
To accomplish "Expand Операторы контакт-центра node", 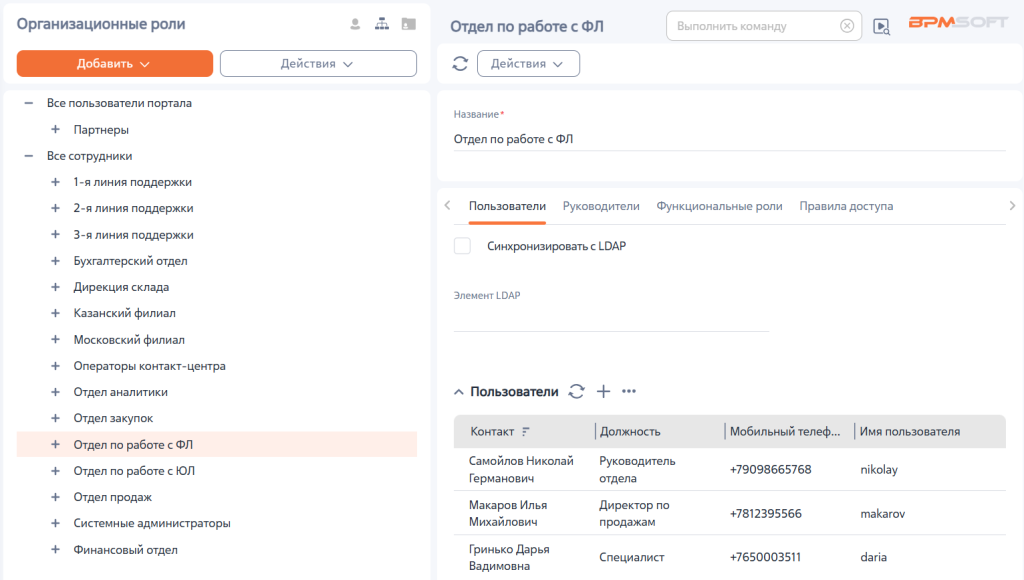I will (x=56, y=366).
